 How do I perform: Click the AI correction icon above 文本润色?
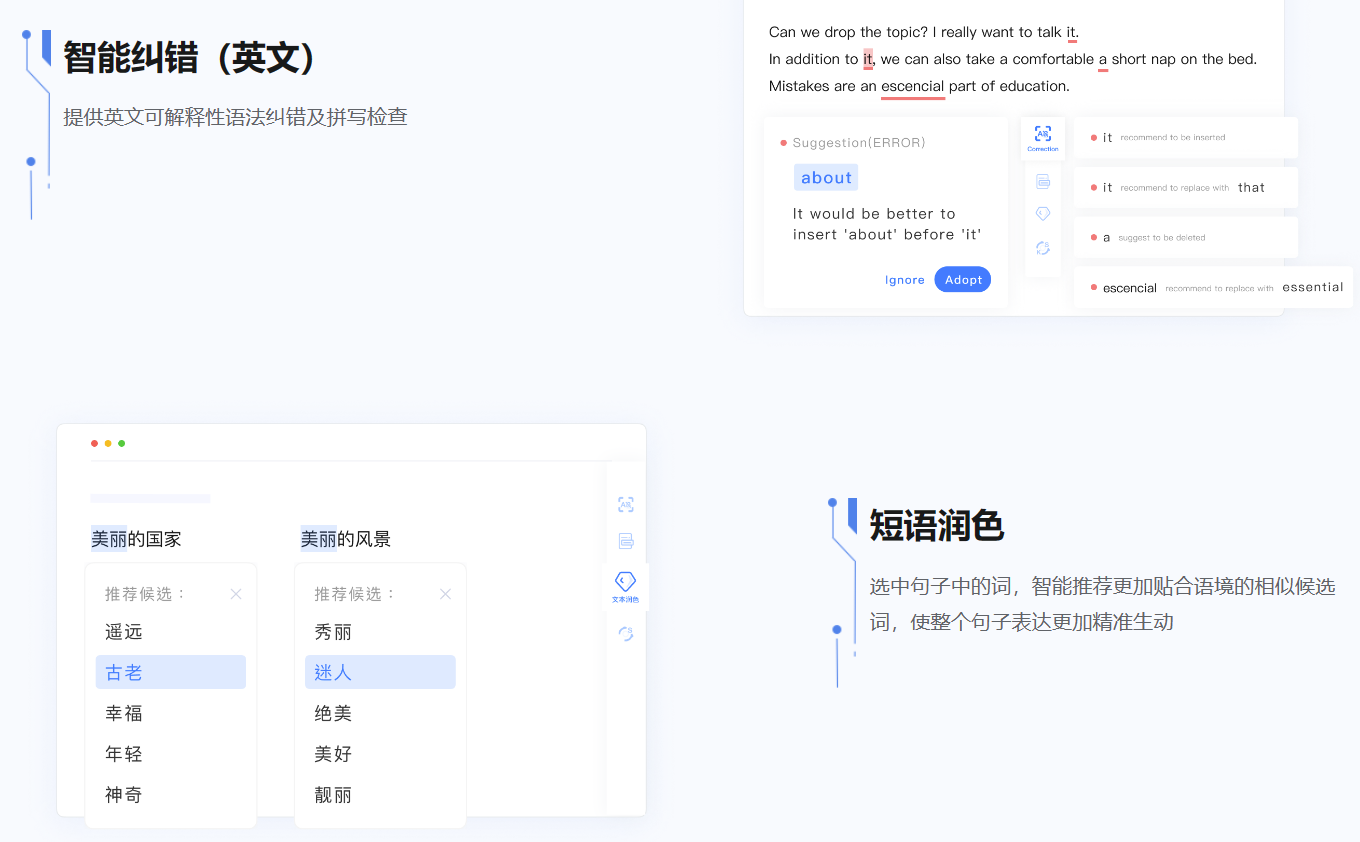[x=626, y=505]
